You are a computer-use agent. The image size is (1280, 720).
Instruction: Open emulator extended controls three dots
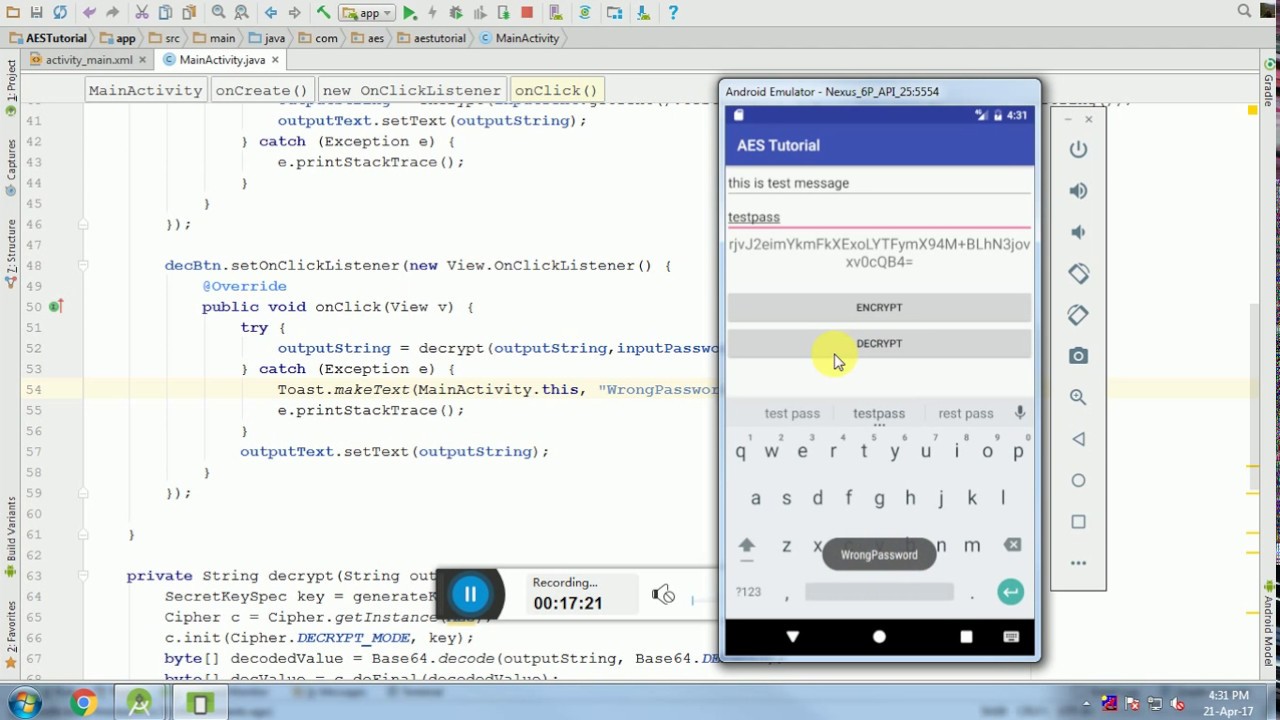(x=1078, y=563)
